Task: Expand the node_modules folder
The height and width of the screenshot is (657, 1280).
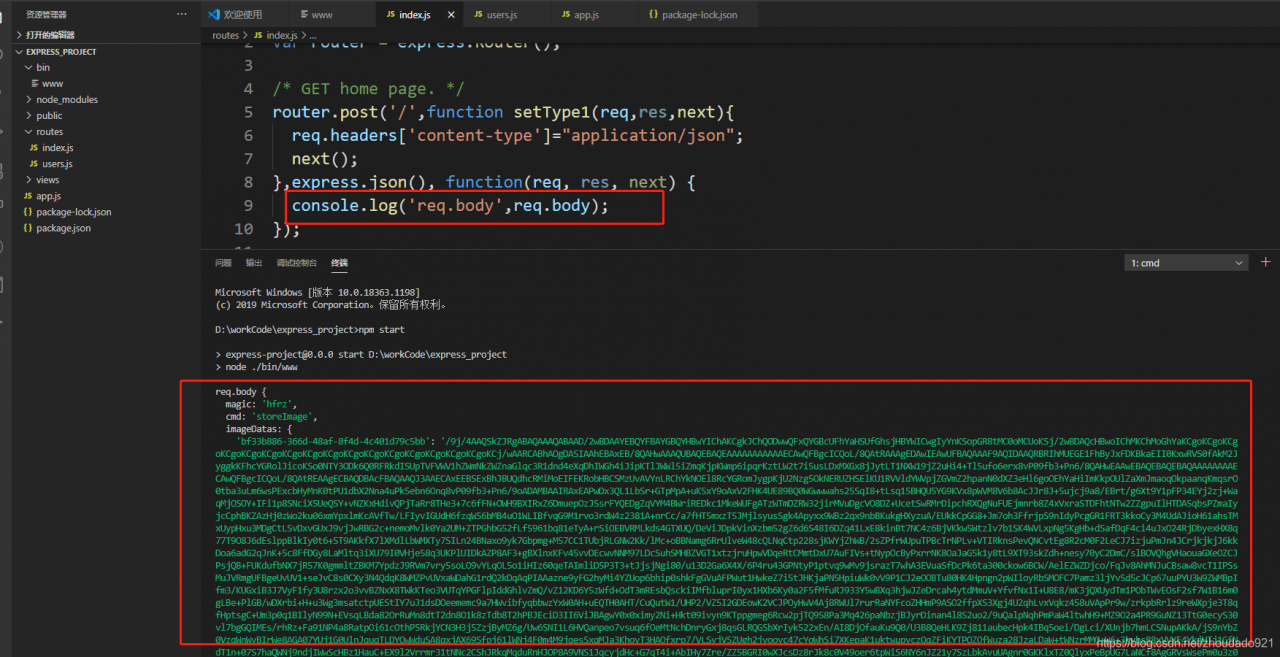Action: 66,100
